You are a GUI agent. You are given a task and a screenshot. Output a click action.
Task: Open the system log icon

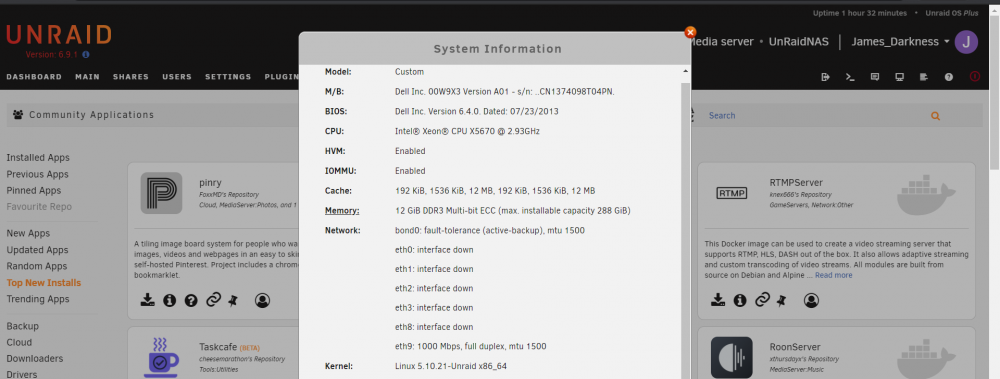point(924,77)
